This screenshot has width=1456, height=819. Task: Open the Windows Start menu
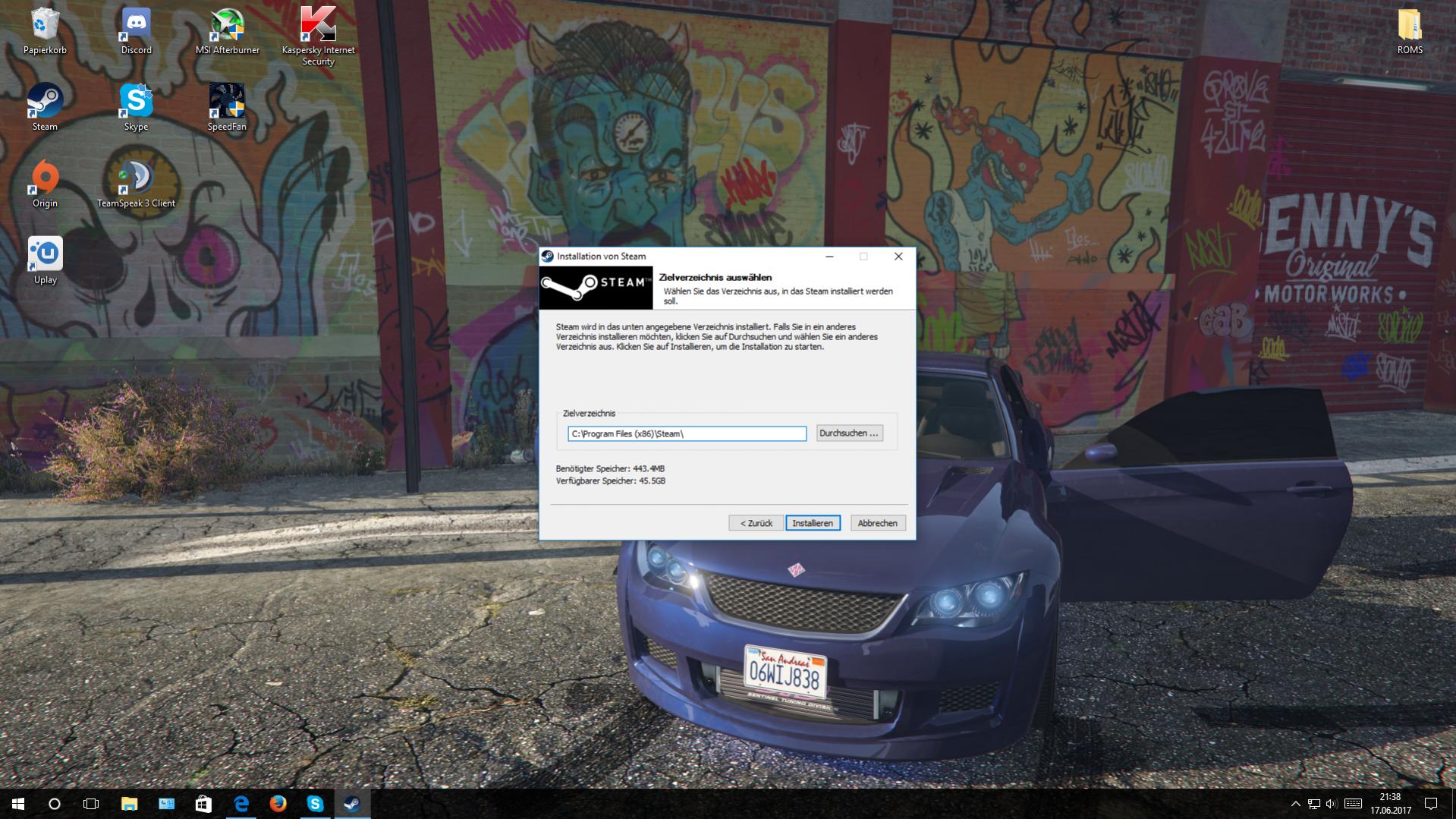point(18,804)
